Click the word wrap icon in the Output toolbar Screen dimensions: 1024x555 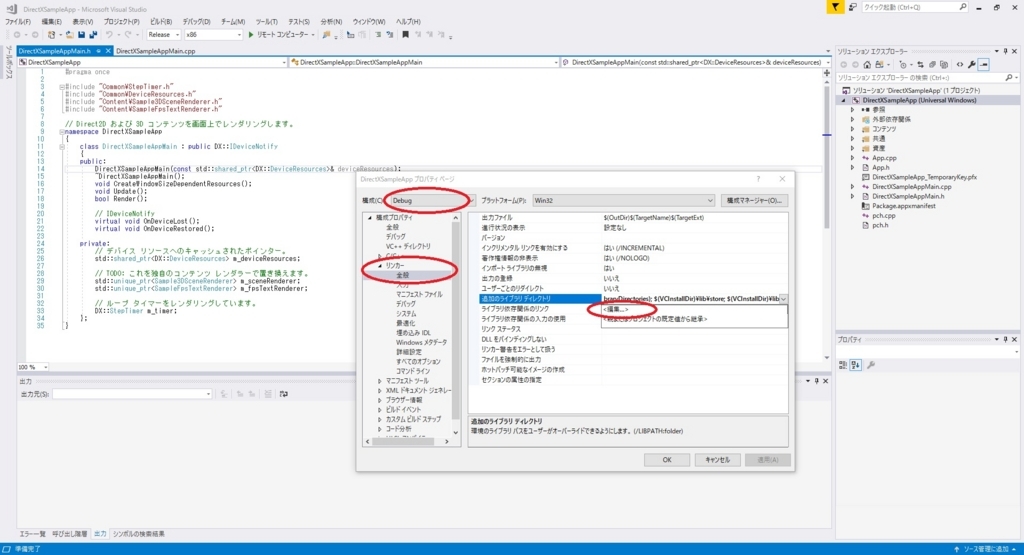[283, 394]
